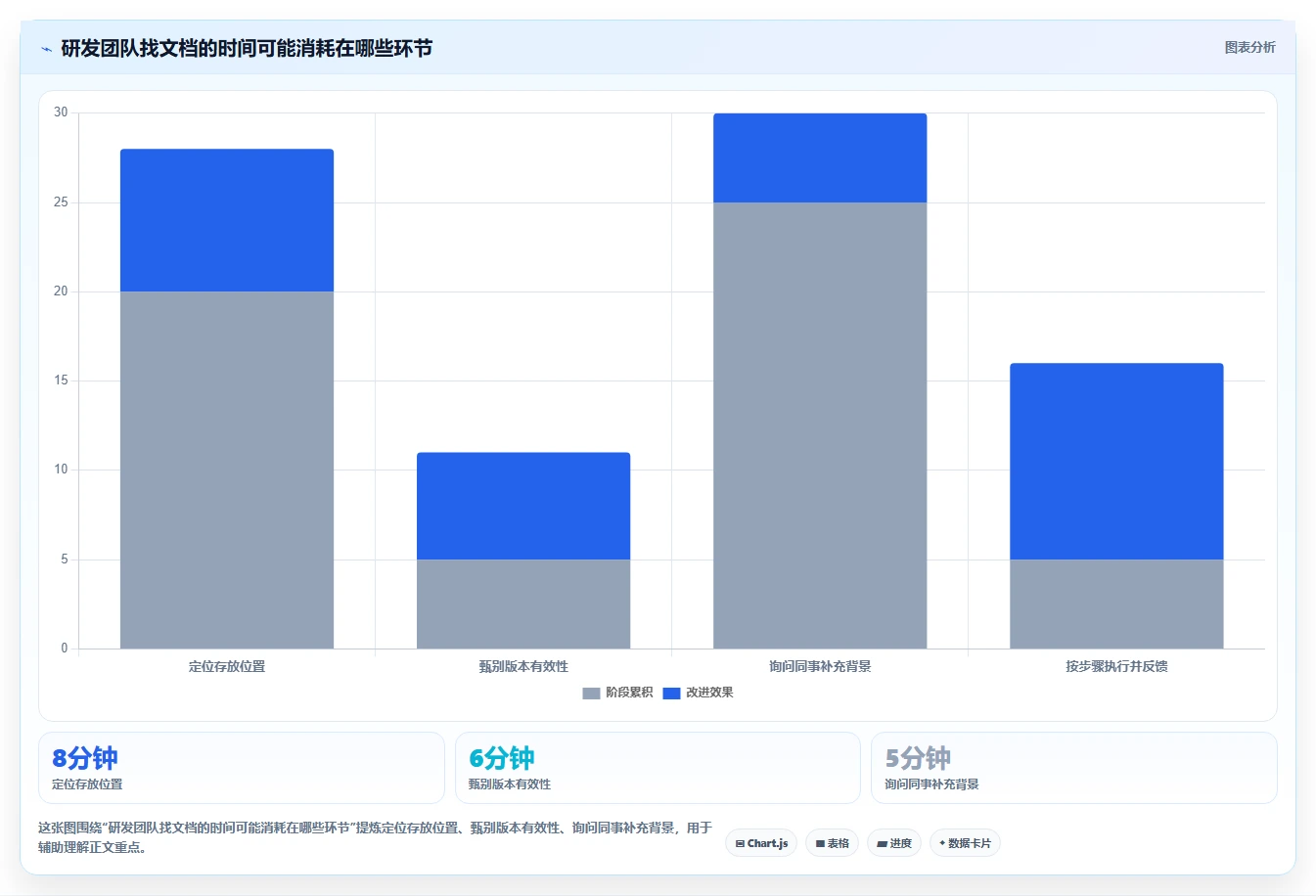Toggle the 改进效果 legend swatch
The width and height of the screenshot is (1316, 896).
pos(671,694)
